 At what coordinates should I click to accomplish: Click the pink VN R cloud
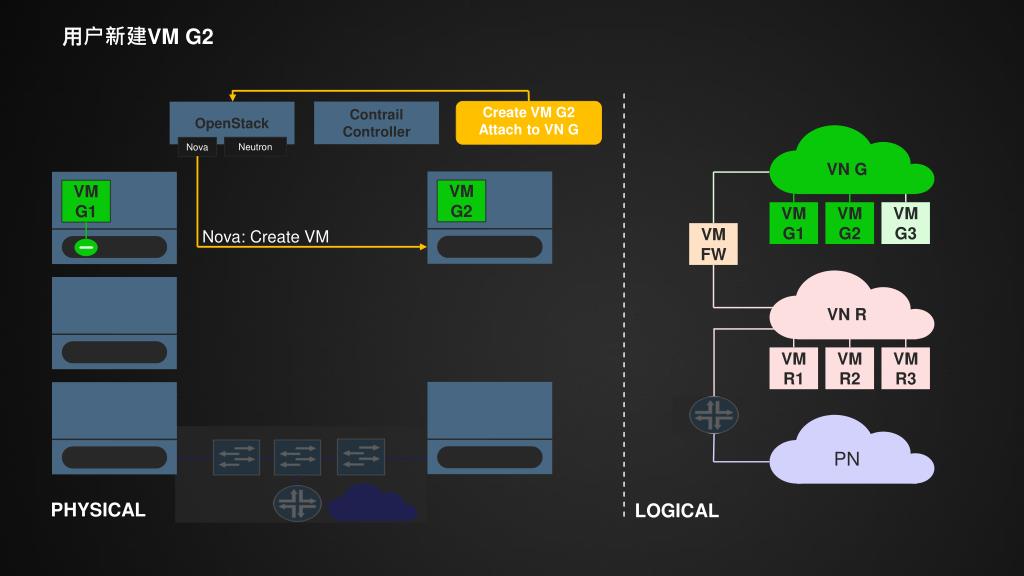pos(851,306)
